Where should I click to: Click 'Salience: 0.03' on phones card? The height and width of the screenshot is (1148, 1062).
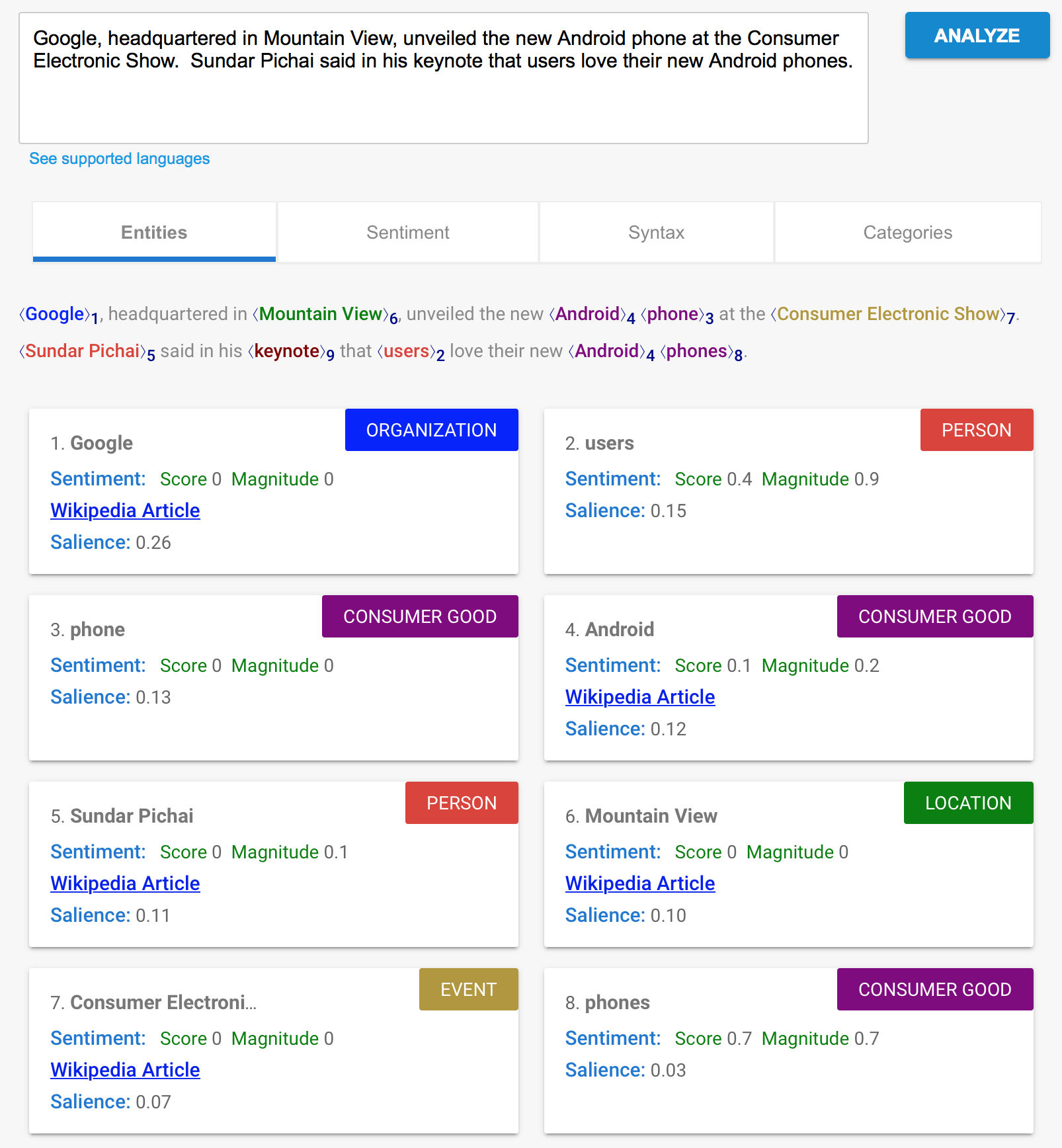pyautogui.click(x=626, y=1070)
